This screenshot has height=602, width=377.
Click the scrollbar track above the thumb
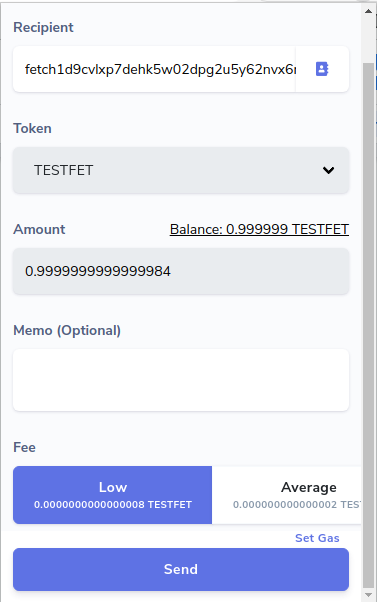pyautogui.click(x=369, y=40)
